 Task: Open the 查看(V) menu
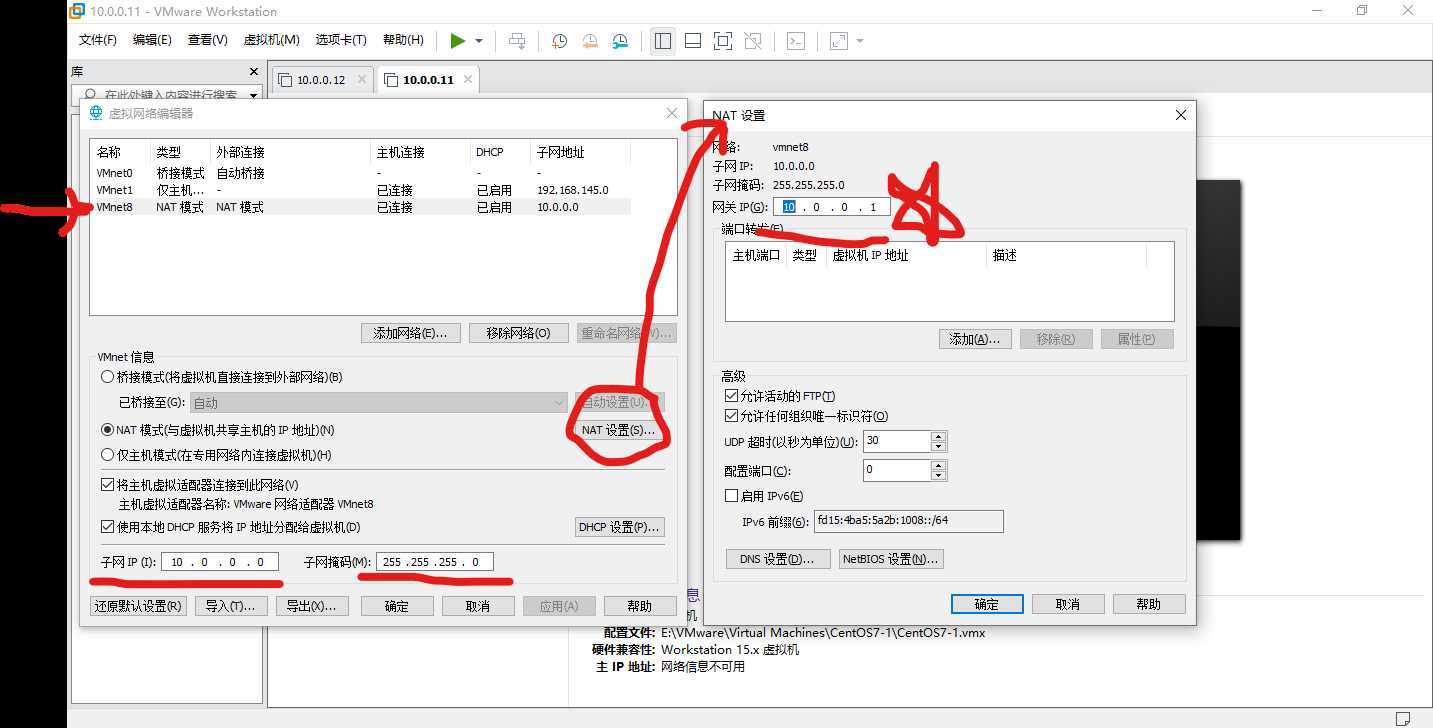point(208,40)
